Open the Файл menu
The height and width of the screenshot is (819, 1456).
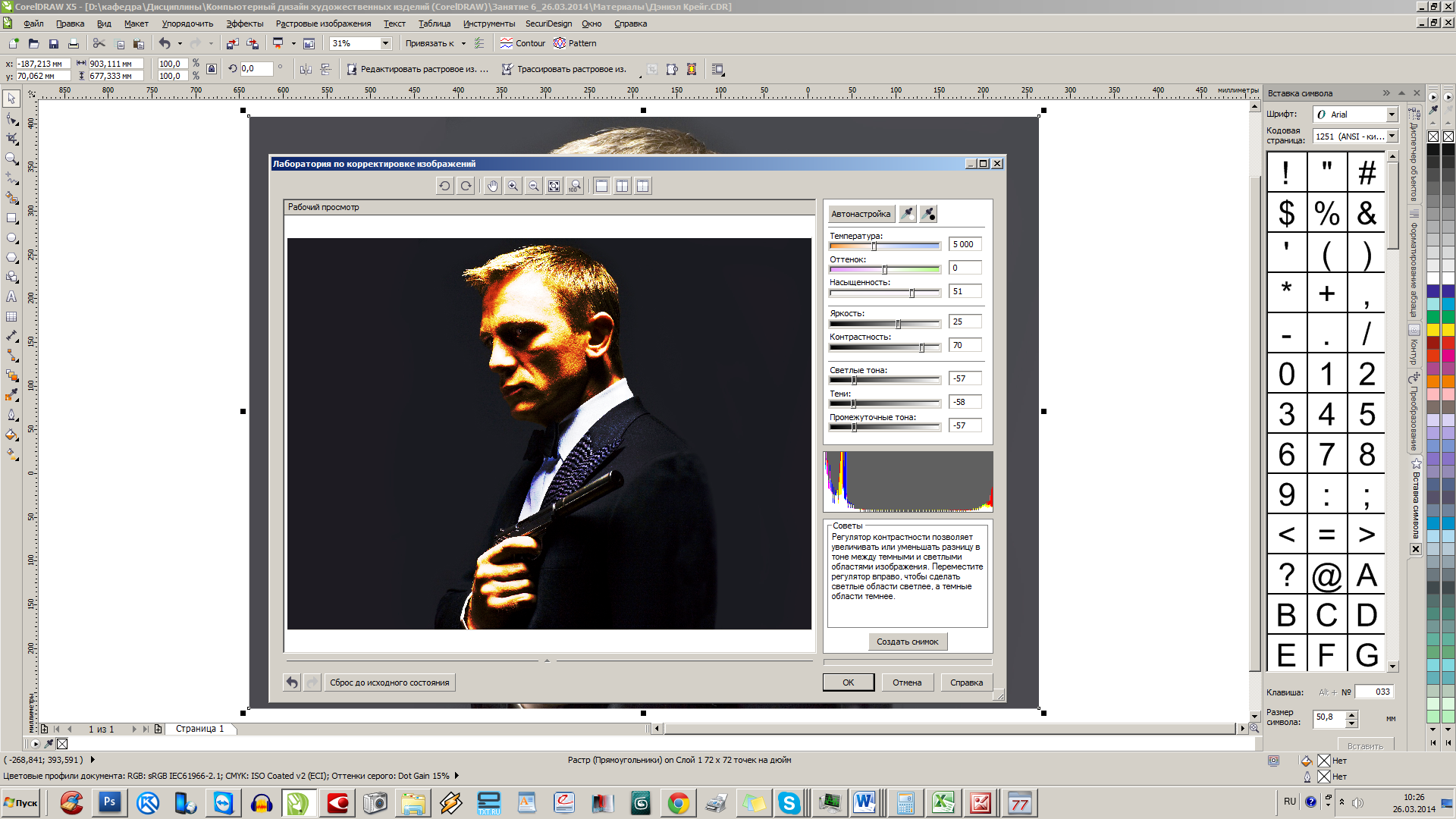pos(33,24)
